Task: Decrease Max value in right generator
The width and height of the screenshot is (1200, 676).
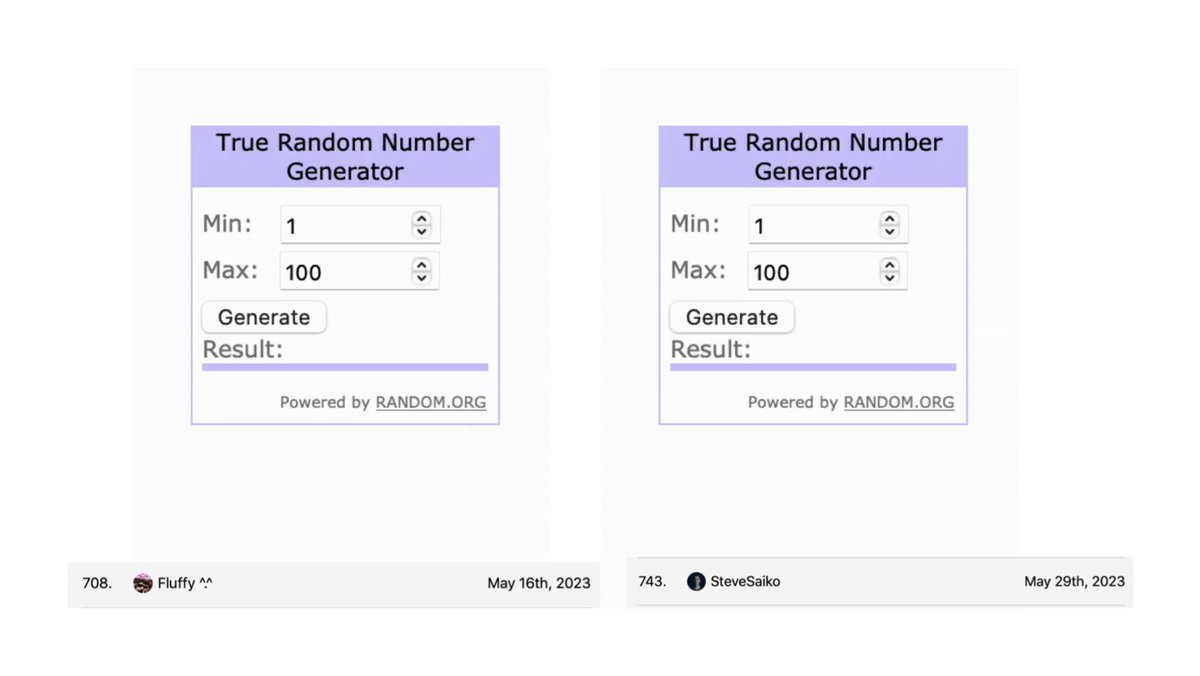Action: click(890, 277)
